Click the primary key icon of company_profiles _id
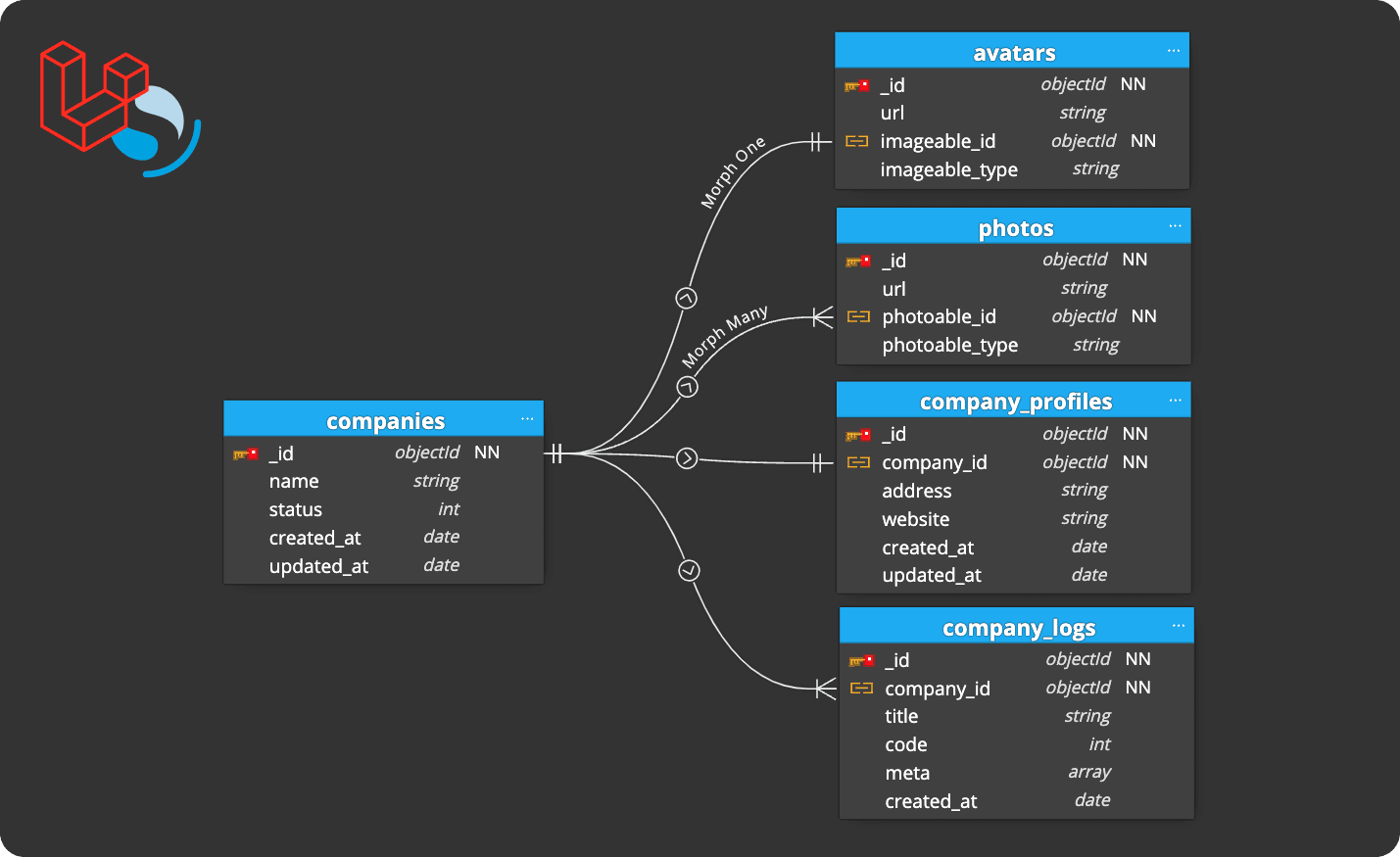The image size is (1400, 857). [858, 435]
